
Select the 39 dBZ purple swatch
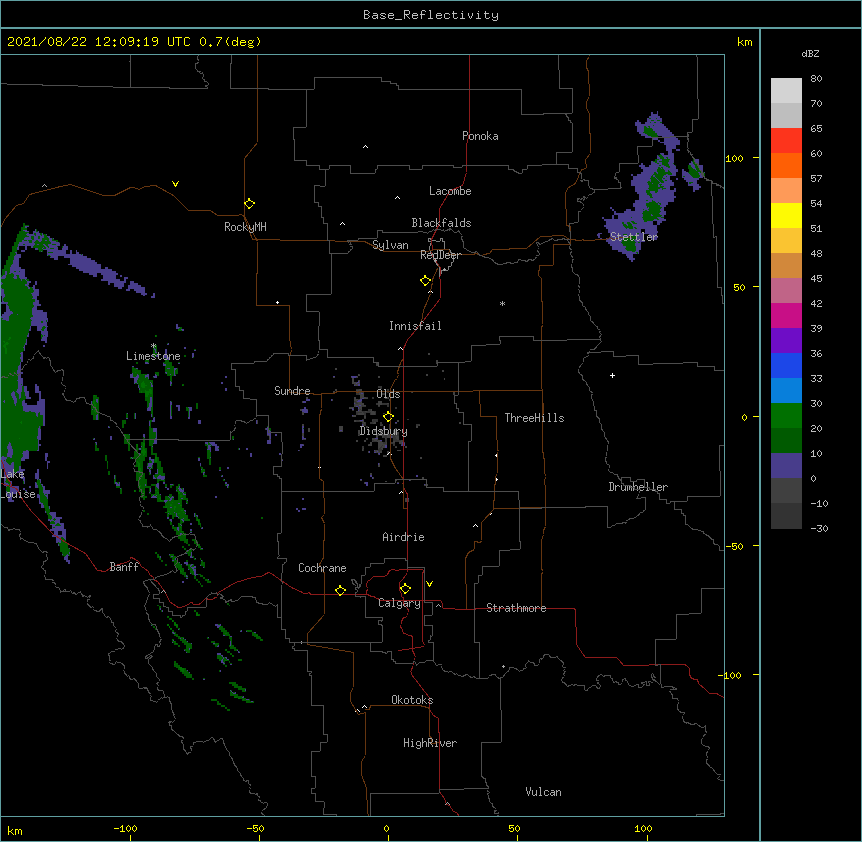click(x=786, y=340)
